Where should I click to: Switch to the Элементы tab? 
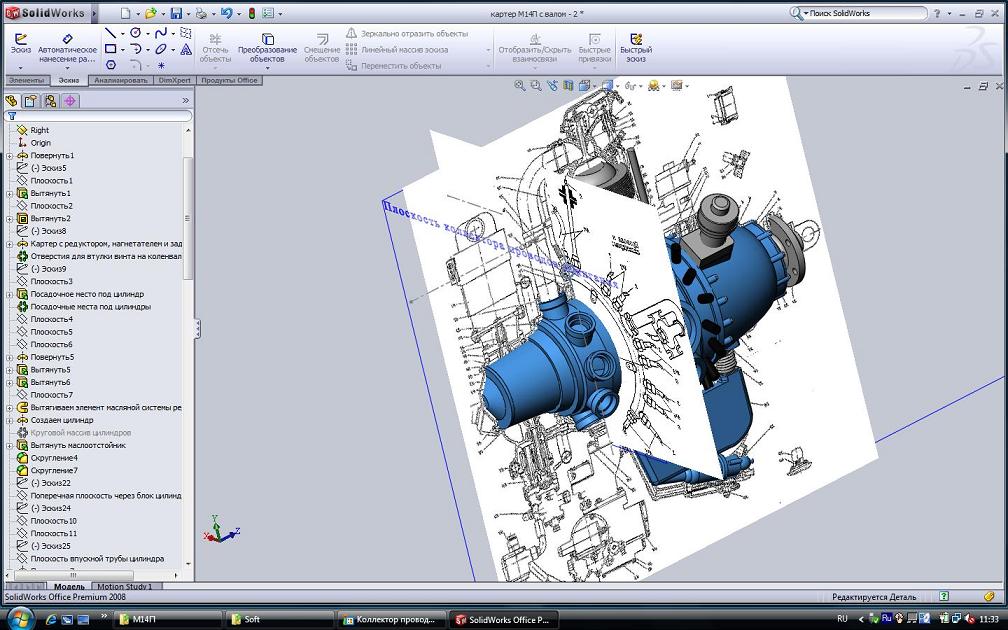click(x=27, y=80)
